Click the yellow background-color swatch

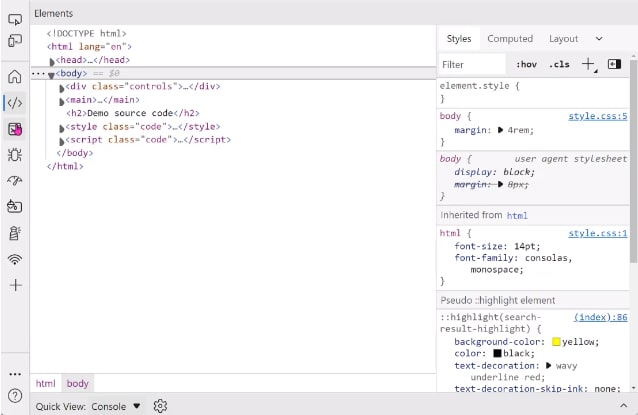pyautogui.click(x=556, y=342)
